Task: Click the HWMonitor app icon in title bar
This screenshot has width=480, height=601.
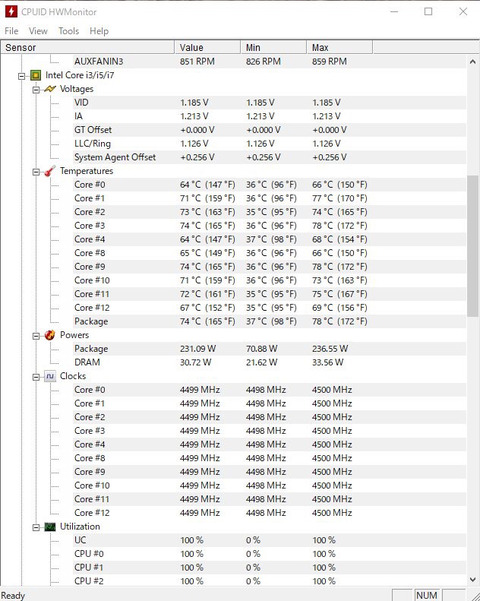Action: 11,11
